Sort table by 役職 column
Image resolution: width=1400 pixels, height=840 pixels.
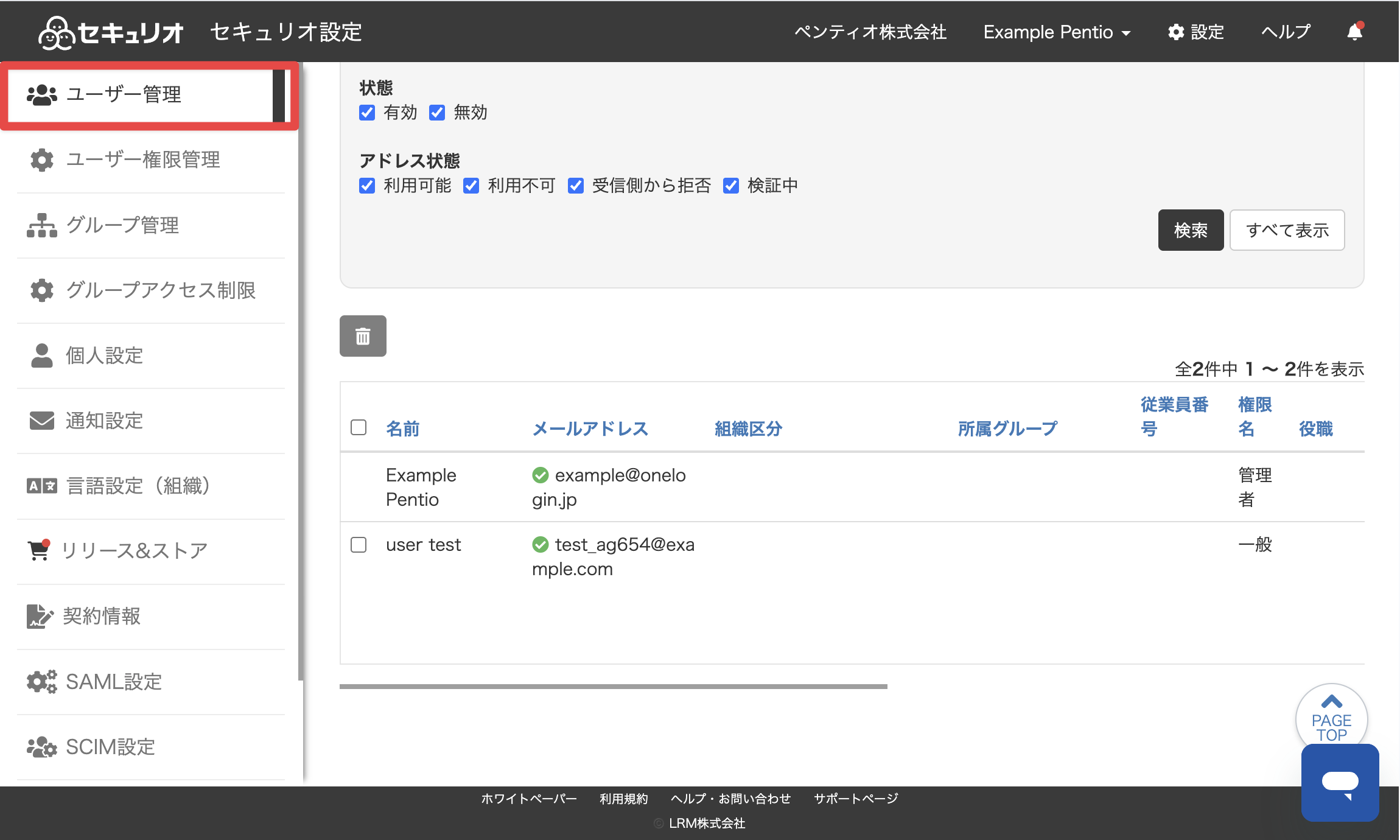(x=1316, y=429)
